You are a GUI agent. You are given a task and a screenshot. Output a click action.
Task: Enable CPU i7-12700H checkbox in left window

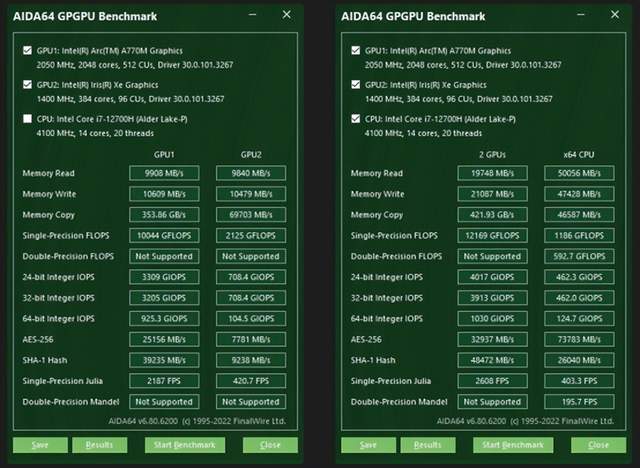[27, 119]
